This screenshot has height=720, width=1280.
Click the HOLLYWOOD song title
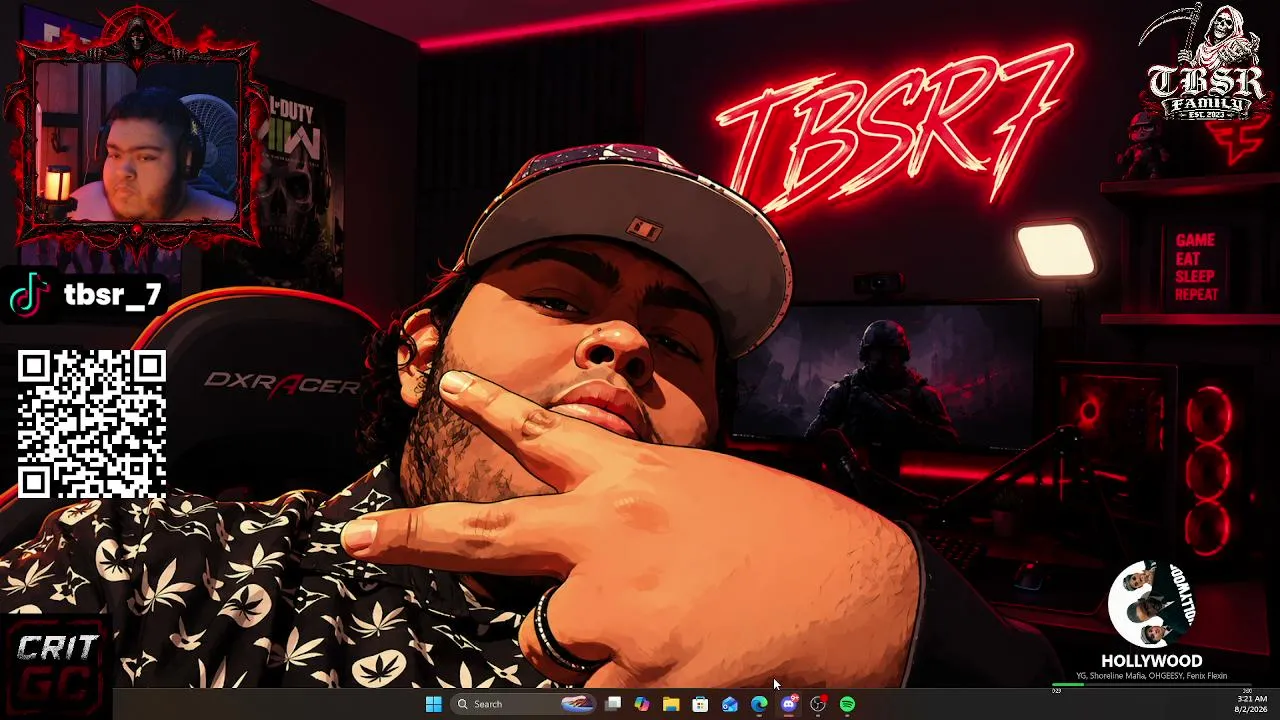coord(1152,661)
